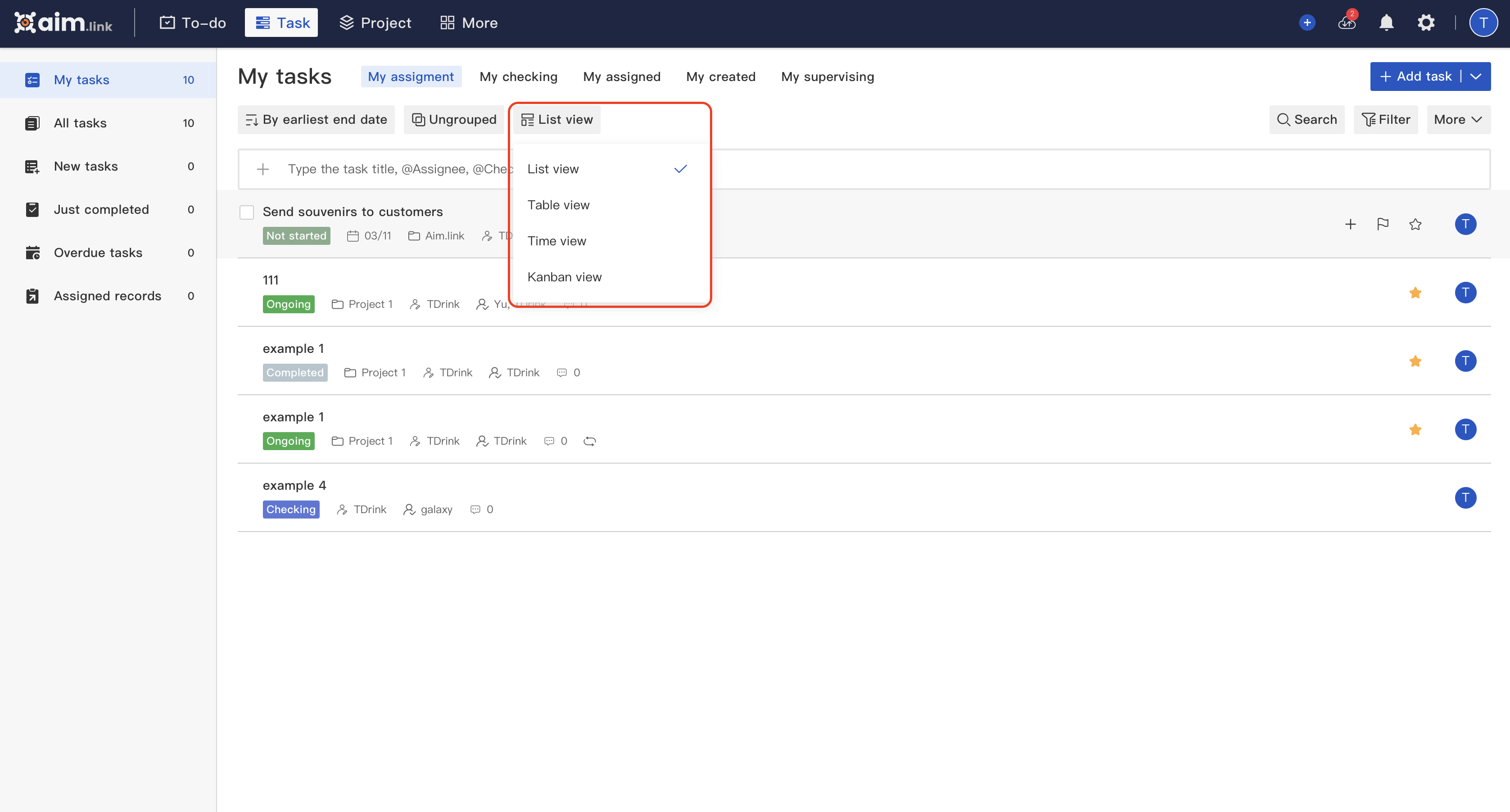
Task: Open the Add task dropdown arrow
Action: (1477, 76)
